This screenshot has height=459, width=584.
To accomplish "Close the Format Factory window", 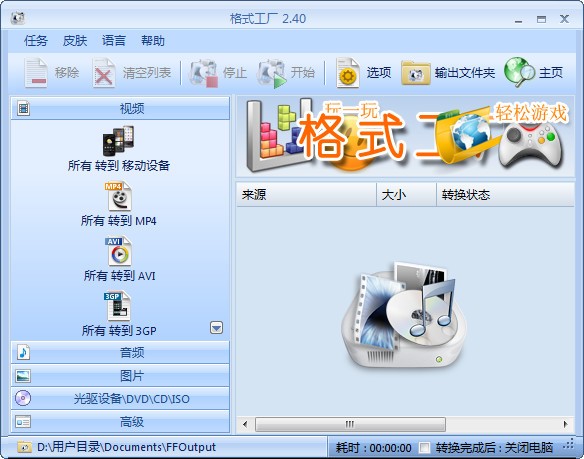I will pos(565,19).
